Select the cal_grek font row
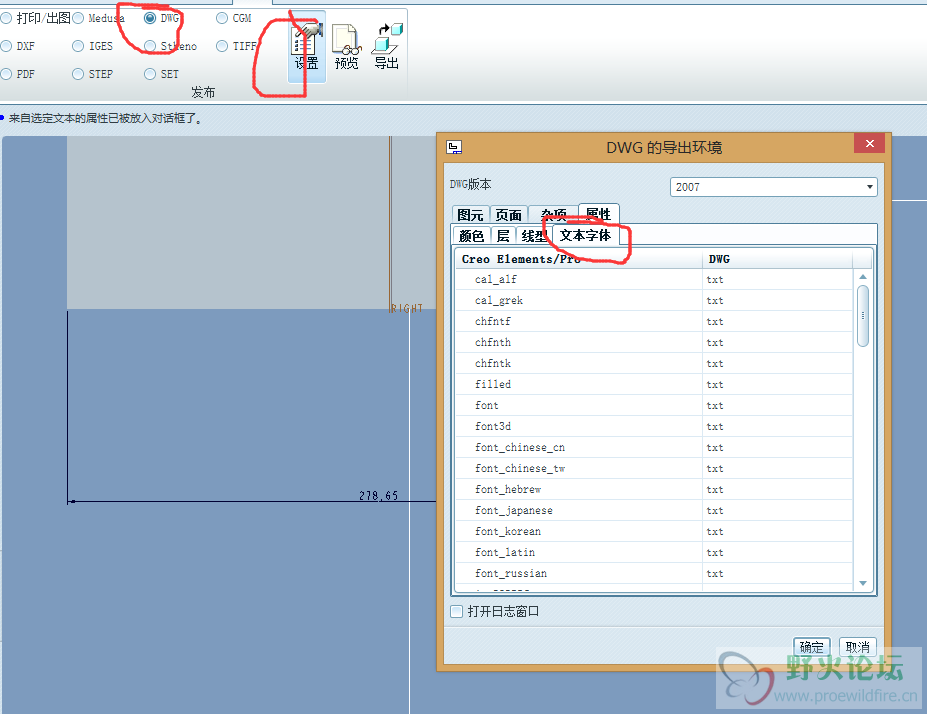The image size is (927, 714). (x=654, y=300)
